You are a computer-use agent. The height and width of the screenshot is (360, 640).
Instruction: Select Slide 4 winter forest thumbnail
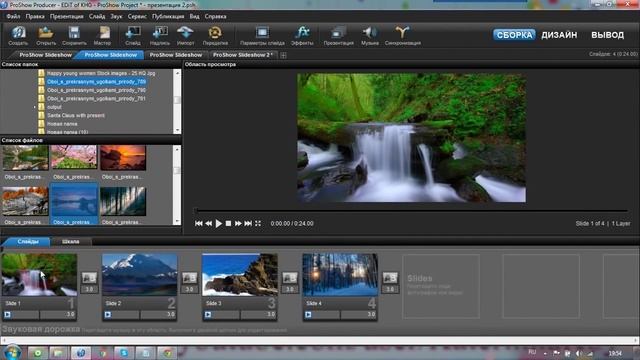click(340, 274)
